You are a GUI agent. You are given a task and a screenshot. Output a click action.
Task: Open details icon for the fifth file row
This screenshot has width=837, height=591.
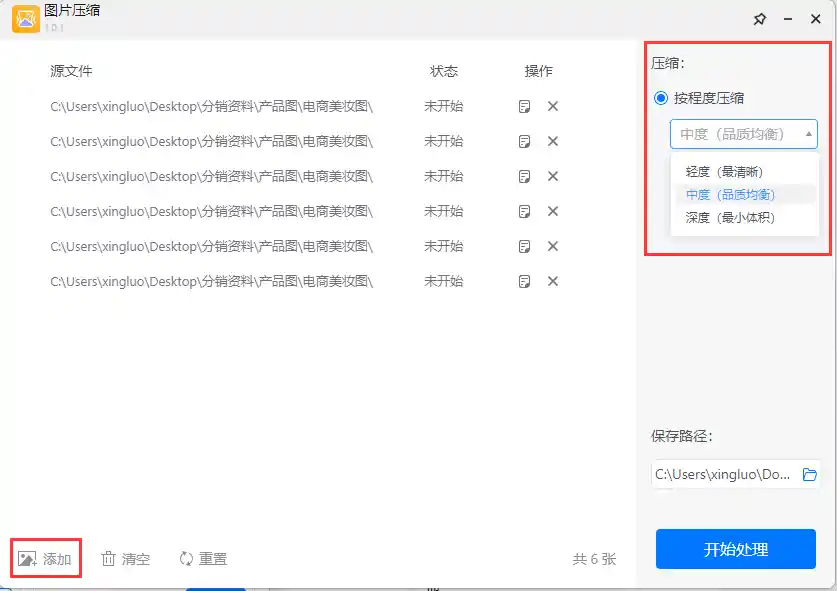pos(524,246)
